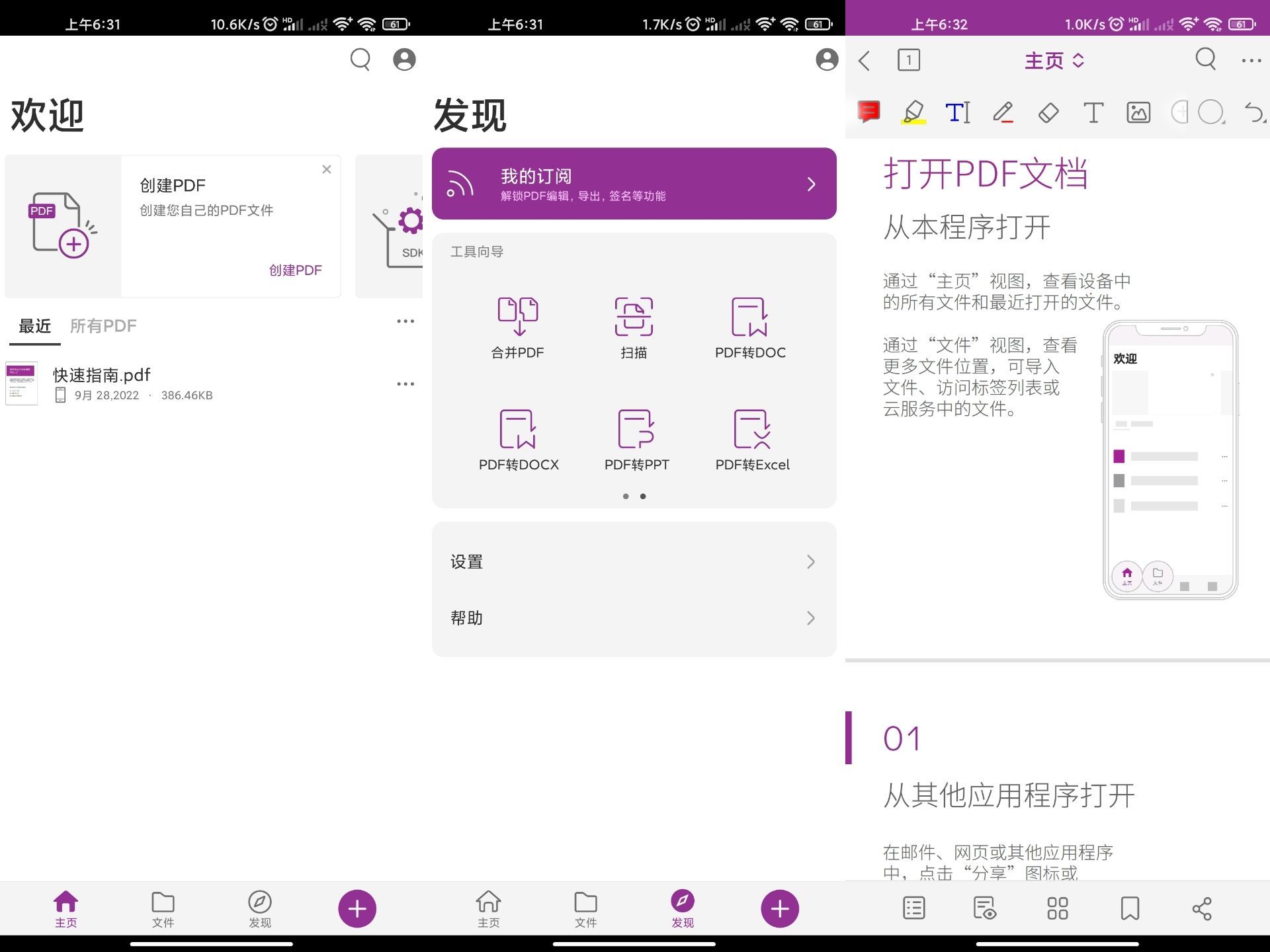This screenshot has width=1270, height=952.
Task: Open the document outline icon
Action: (x=913, y=908)
